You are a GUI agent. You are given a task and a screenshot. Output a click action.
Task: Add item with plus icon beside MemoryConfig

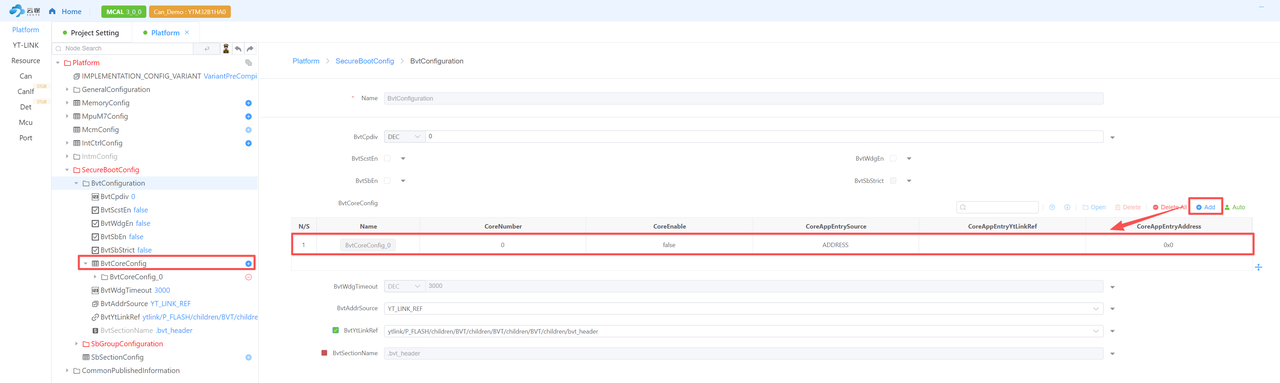pos(249,103)
